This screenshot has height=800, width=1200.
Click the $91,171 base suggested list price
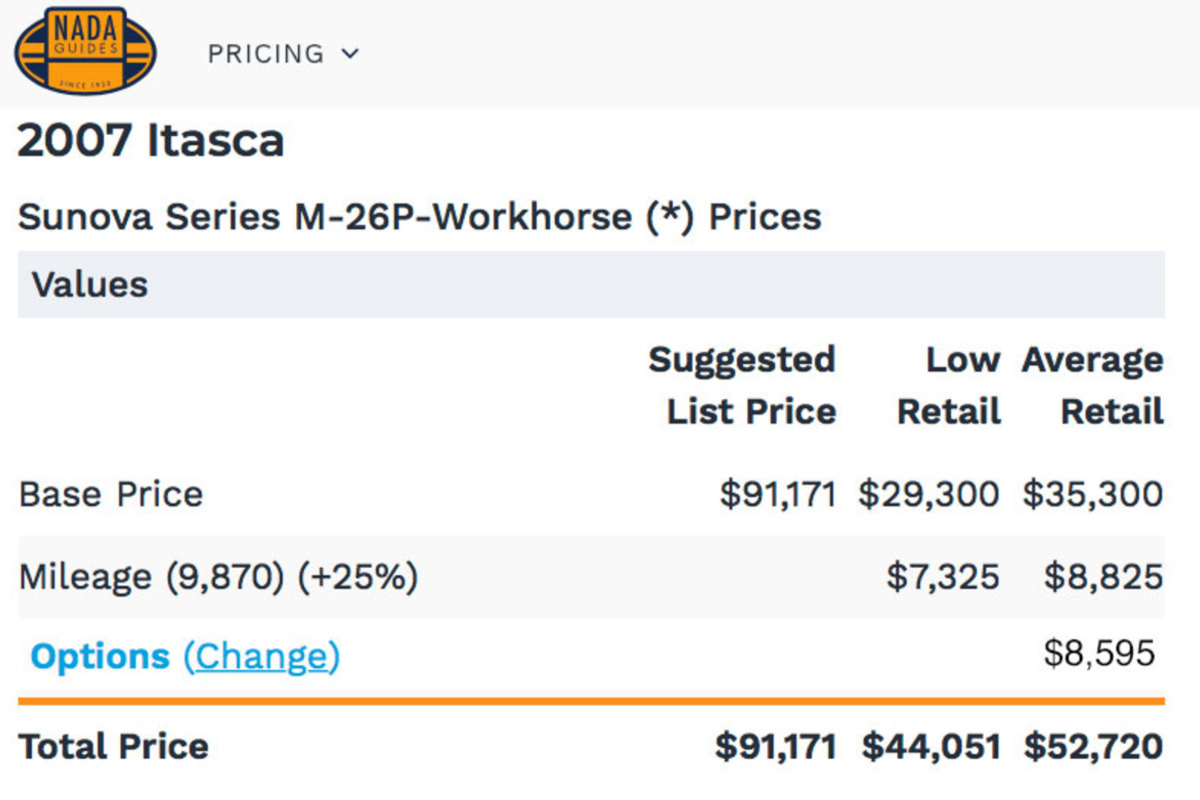778,494
